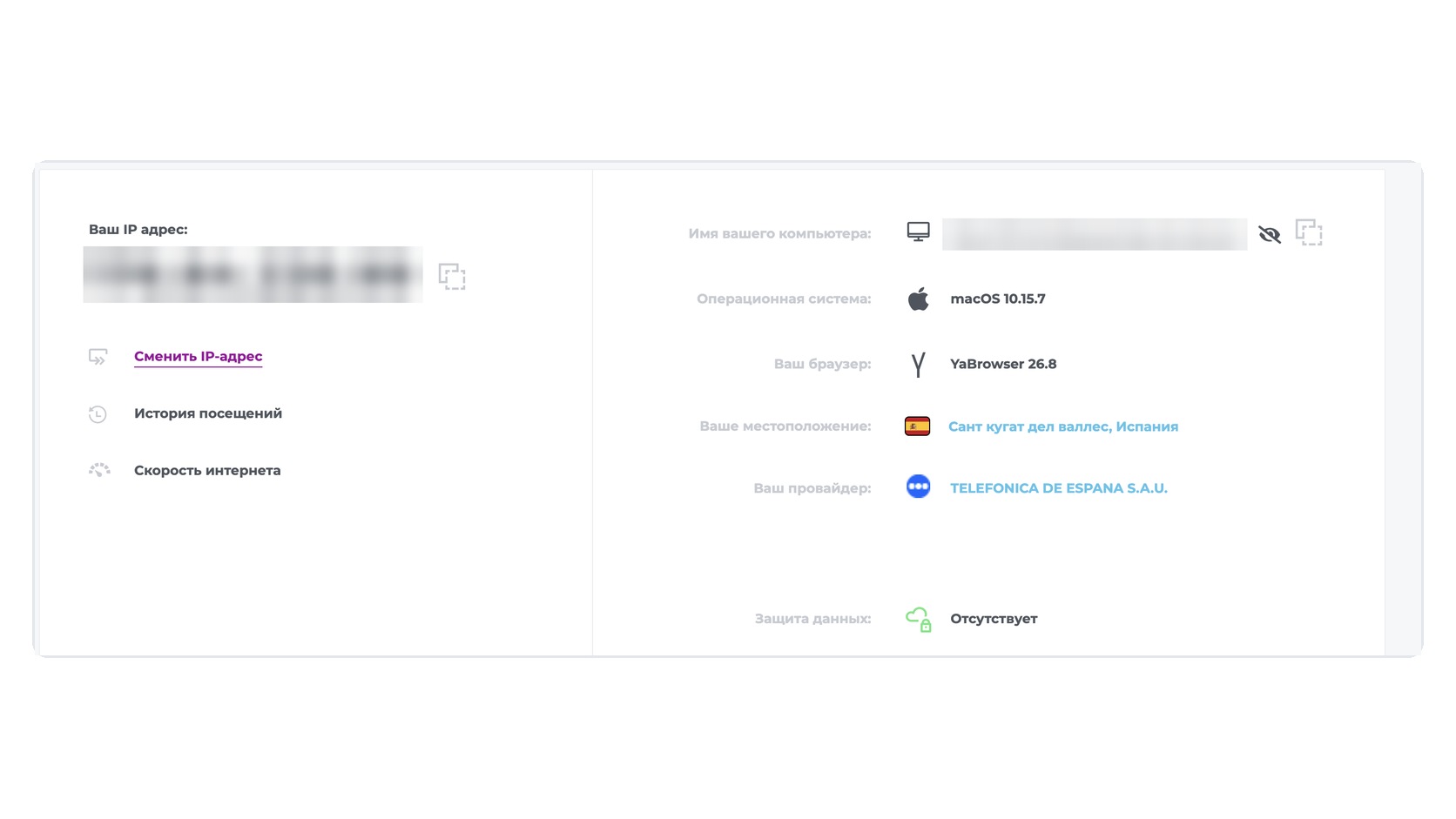Viewport: 1456px width, 819px height.
Task: Click the blurred IP address field
Action: 253,275
